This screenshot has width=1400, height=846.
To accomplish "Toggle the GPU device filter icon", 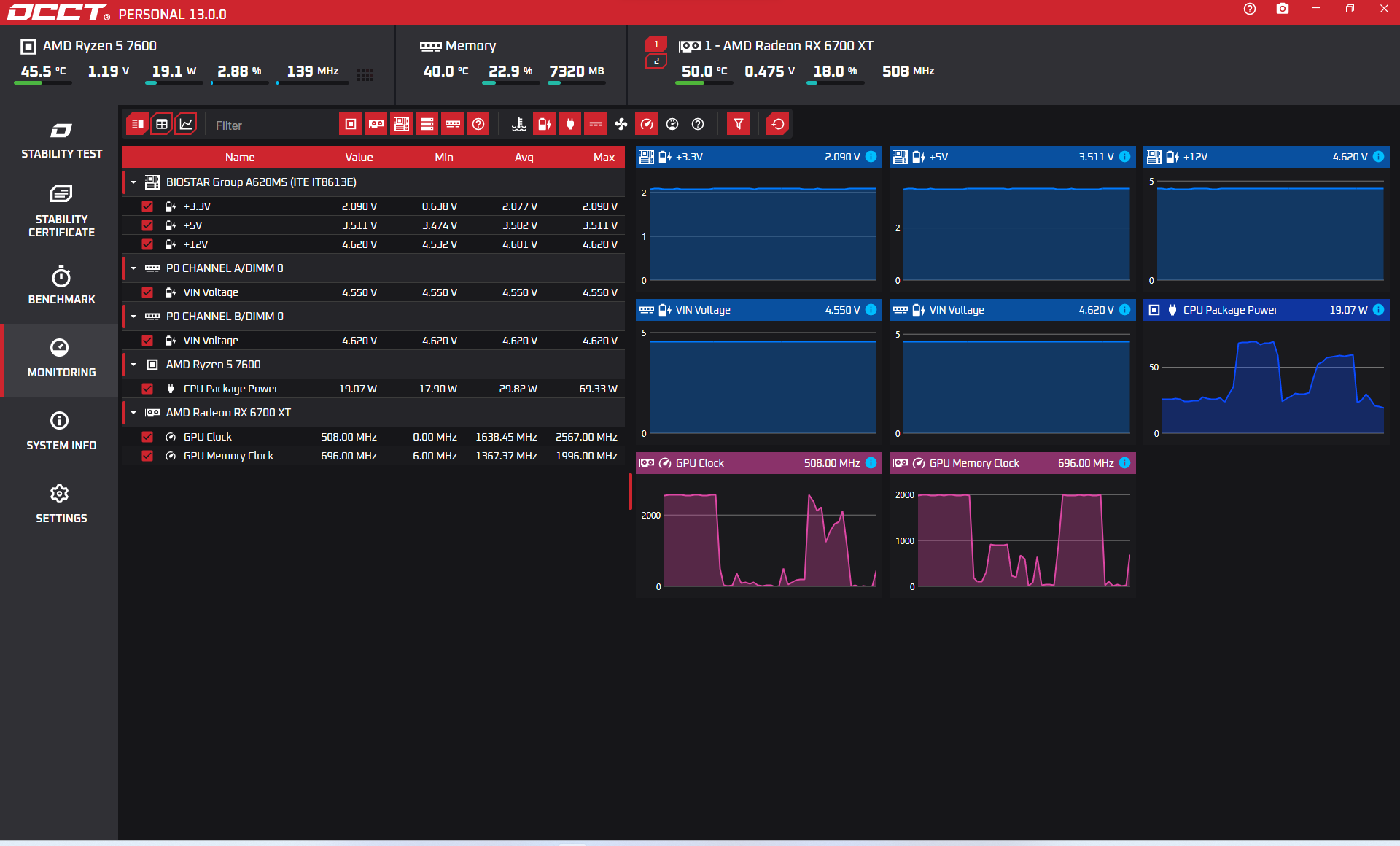I will (376, 124).
